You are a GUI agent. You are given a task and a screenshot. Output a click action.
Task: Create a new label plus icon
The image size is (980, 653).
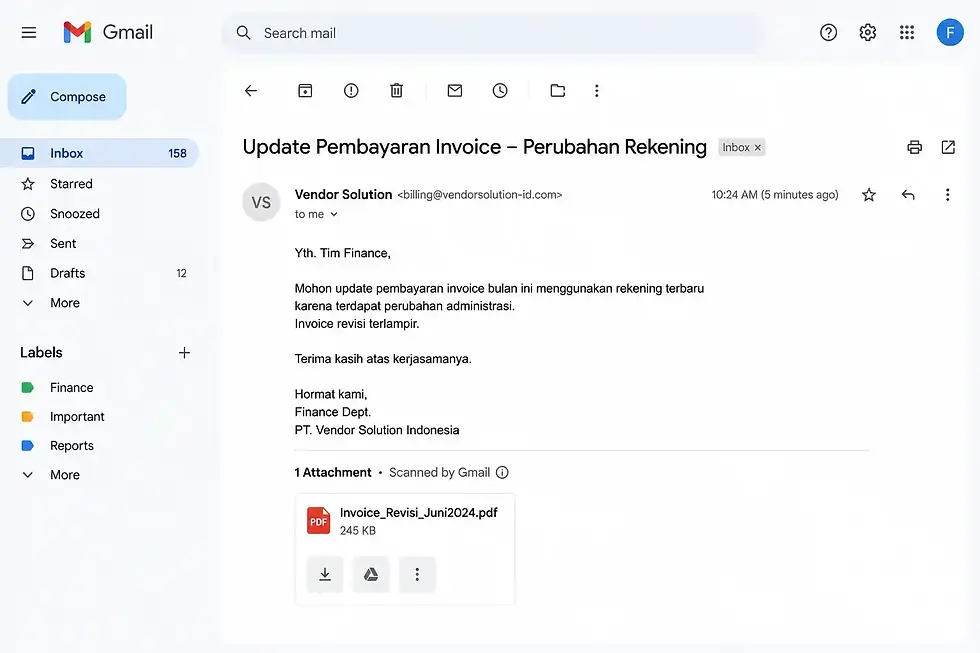[184, 352]
